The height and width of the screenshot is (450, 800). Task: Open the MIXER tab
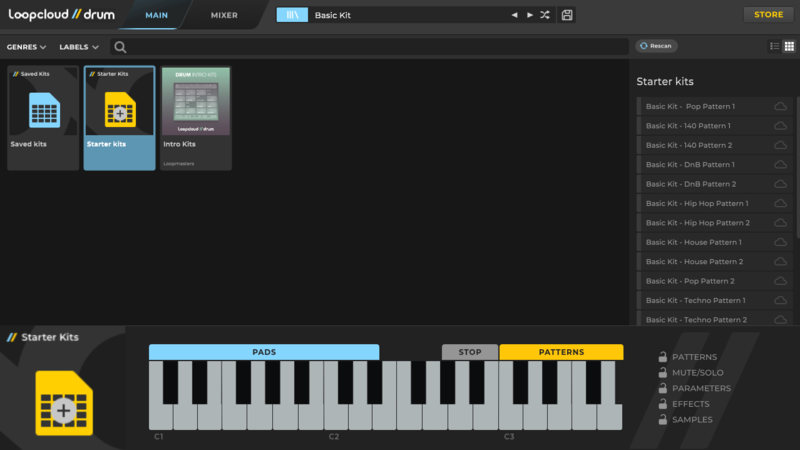tap(224, 15)
